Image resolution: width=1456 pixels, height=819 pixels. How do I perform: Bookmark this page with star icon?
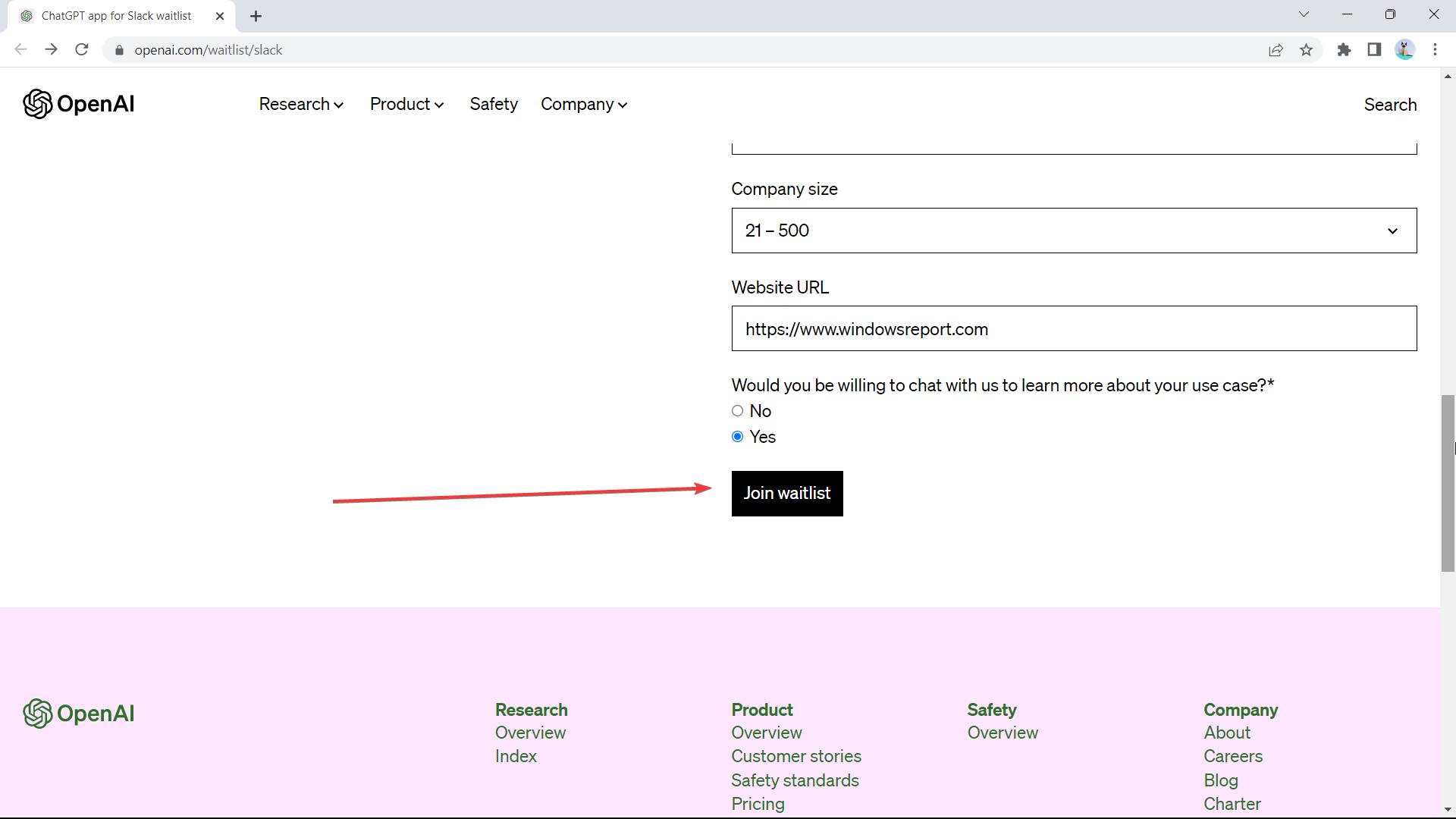point(1306,50)
